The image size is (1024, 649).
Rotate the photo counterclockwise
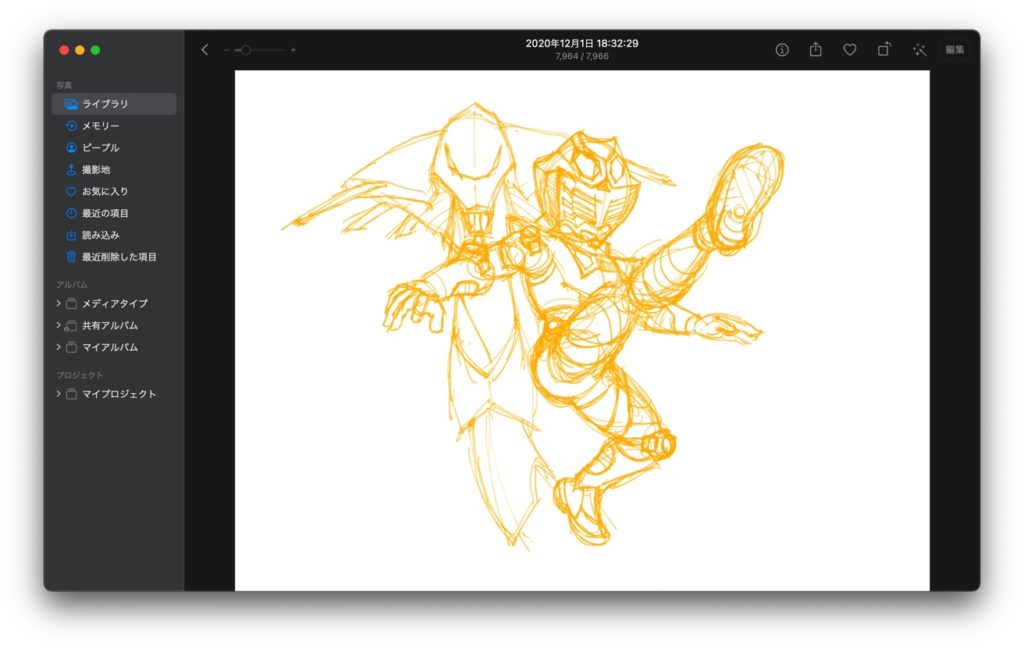[884, 49]
